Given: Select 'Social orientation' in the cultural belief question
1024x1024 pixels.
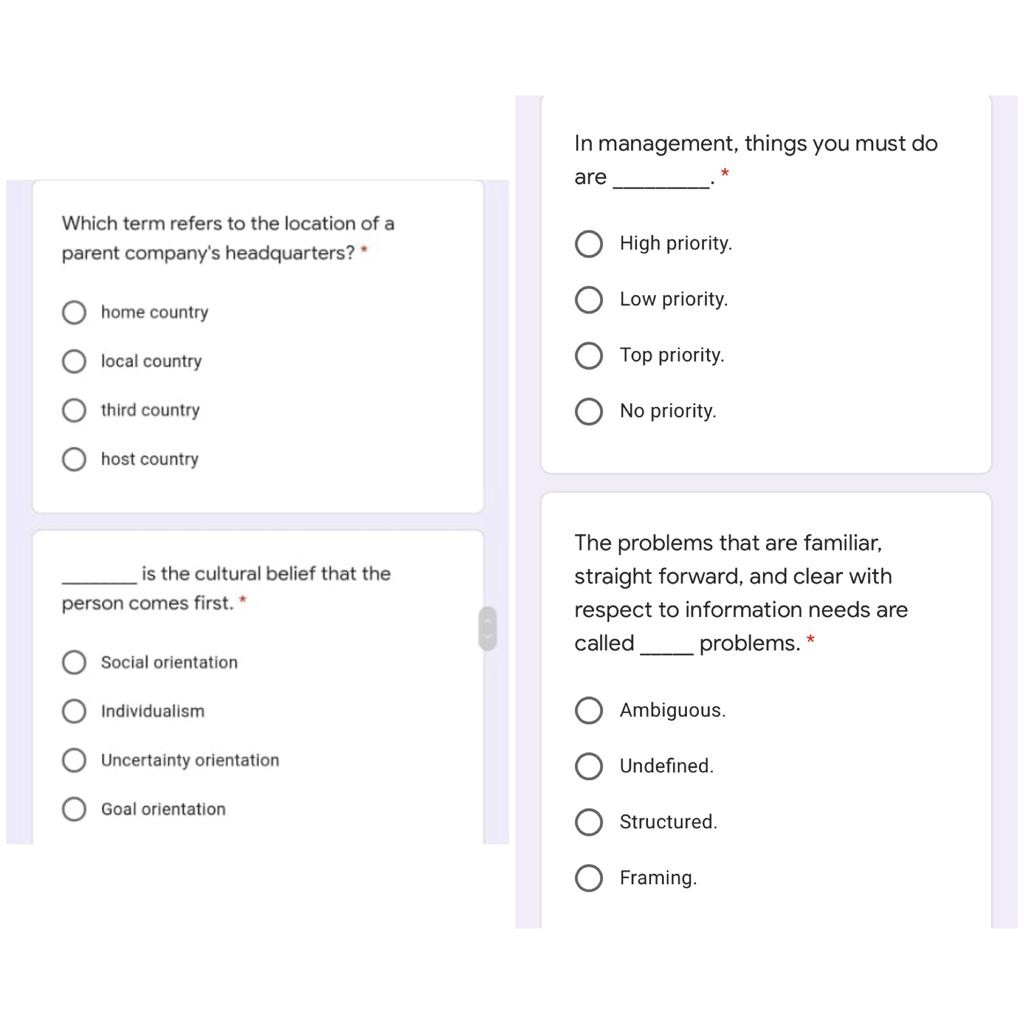Looking at the screenshot, I should coord(74,662).
